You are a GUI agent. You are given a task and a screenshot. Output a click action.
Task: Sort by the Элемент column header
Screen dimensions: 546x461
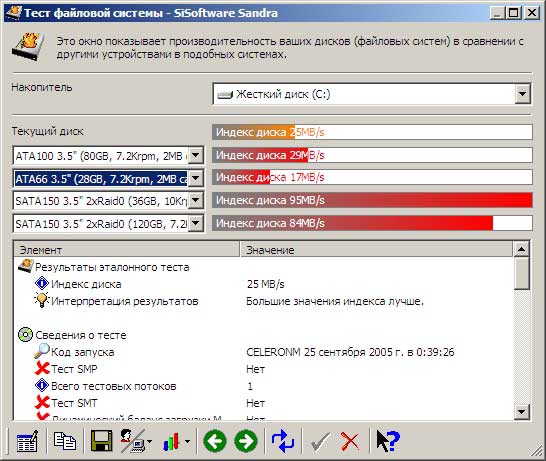click(127, 250)
